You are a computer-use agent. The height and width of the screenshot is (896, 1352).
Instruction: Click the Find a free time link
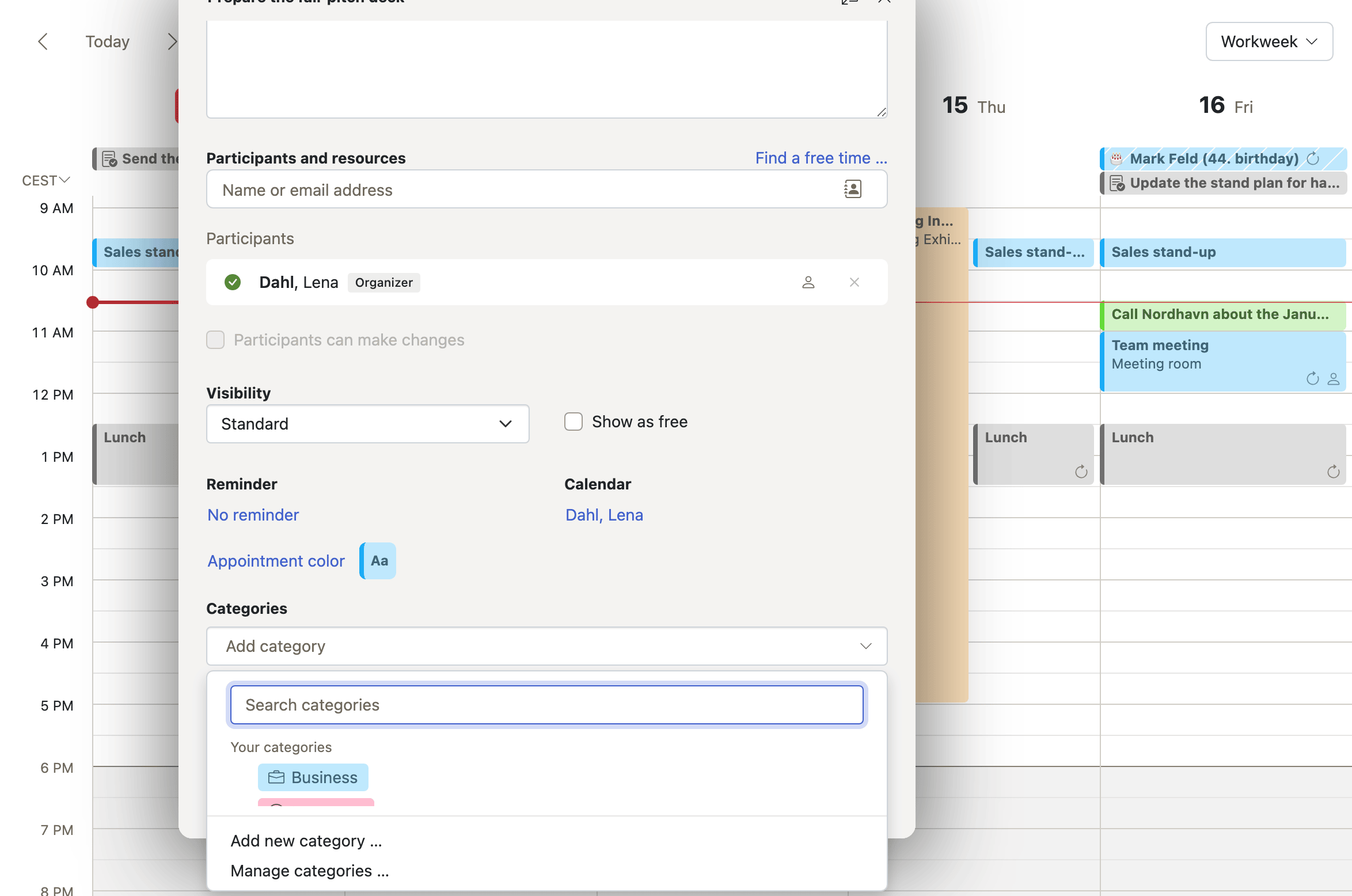pyautogui.click(x=821, y=158)
